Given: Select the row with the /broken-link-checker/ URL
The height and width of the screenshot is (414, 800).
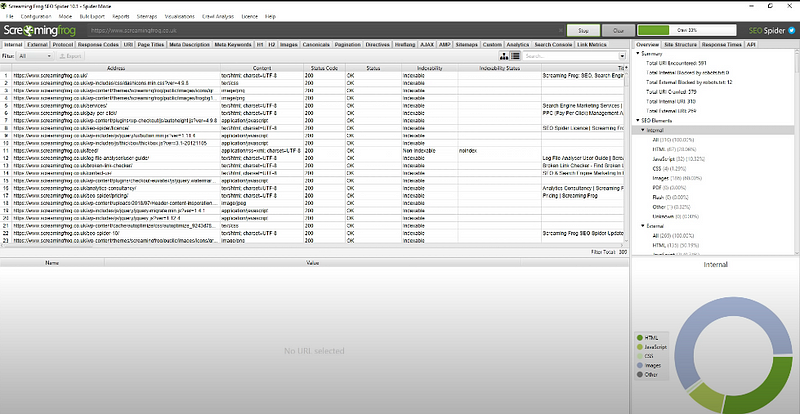Looking at the screenshot, I should [312, 165].
